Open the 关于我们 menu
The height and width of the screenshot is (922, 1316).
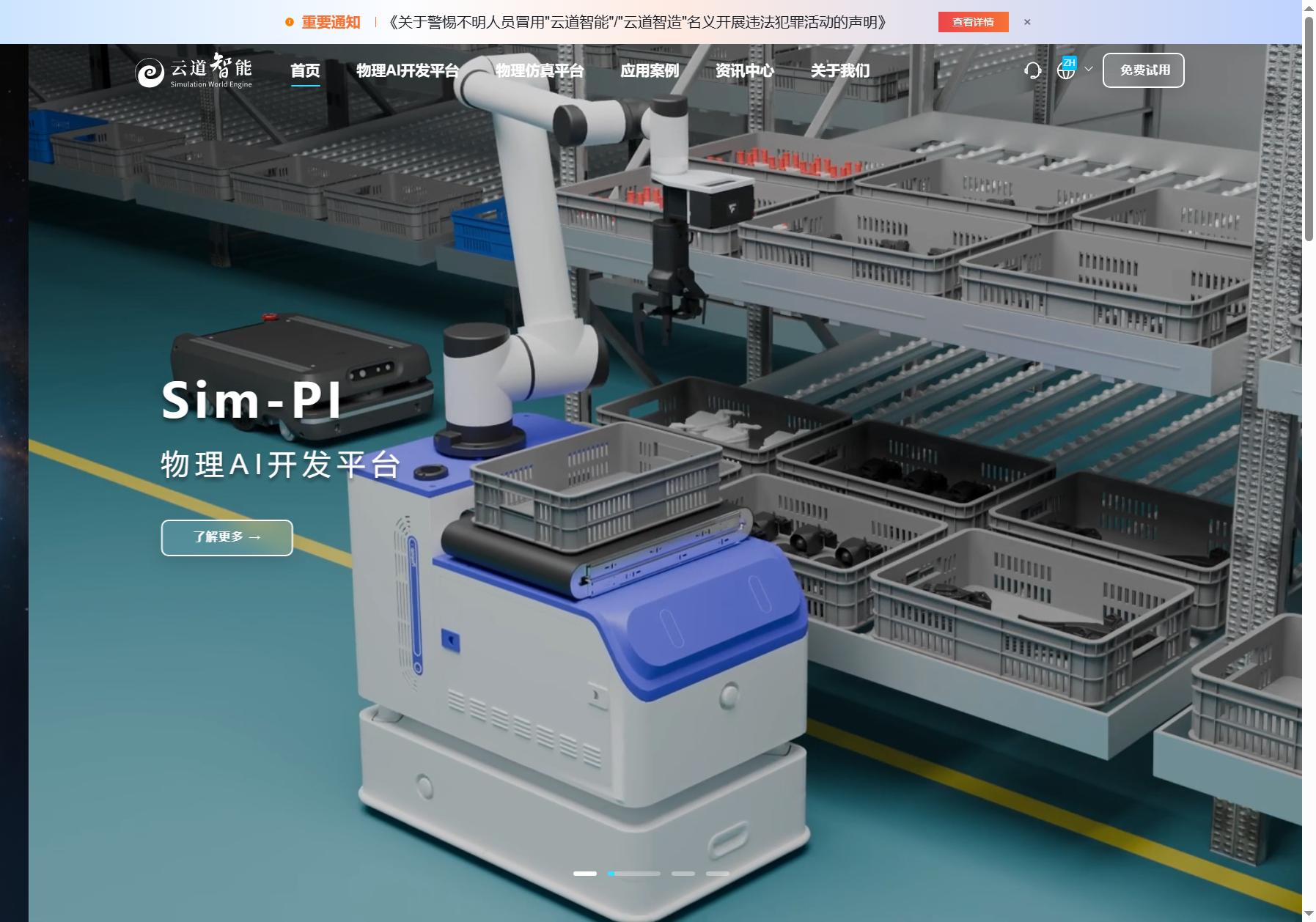pos(840,70)
